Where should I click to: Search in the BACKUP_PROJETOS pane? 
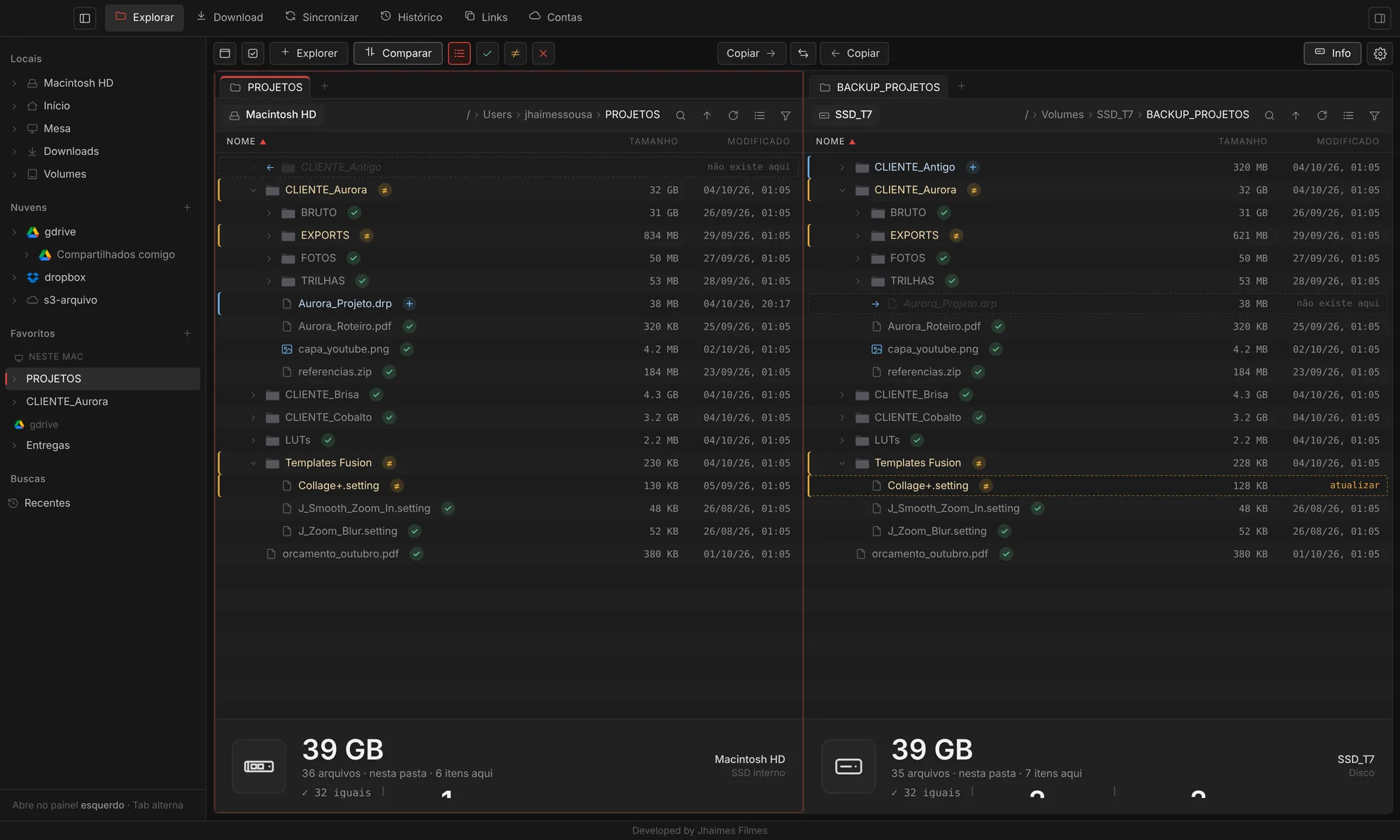(x=1269, y=115)
